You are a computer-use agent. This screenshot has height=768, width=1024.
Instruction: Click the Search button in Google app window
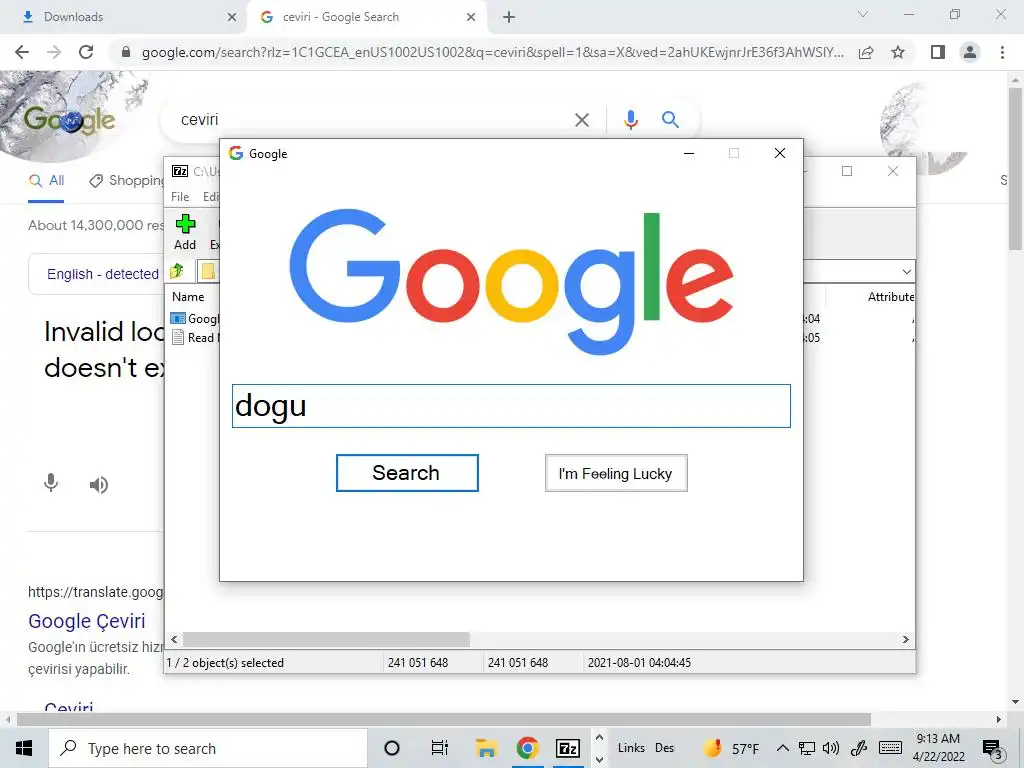[407, 473]
